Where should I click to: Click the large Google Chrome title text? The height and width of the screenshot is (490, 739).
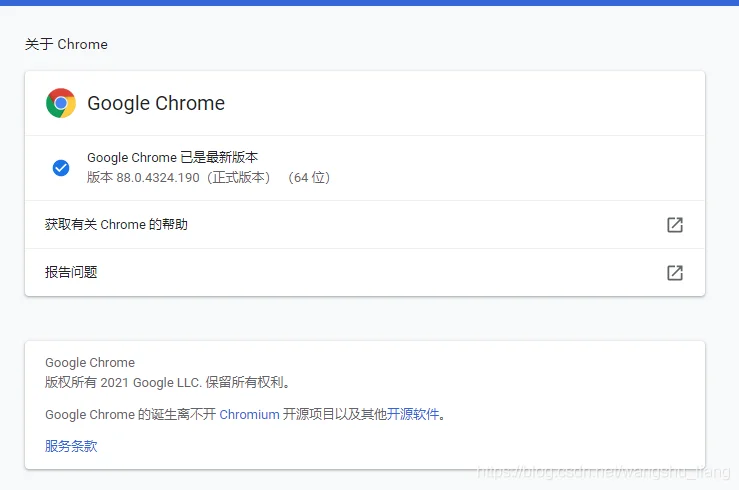pyautogui.click(x=156, y=103)
